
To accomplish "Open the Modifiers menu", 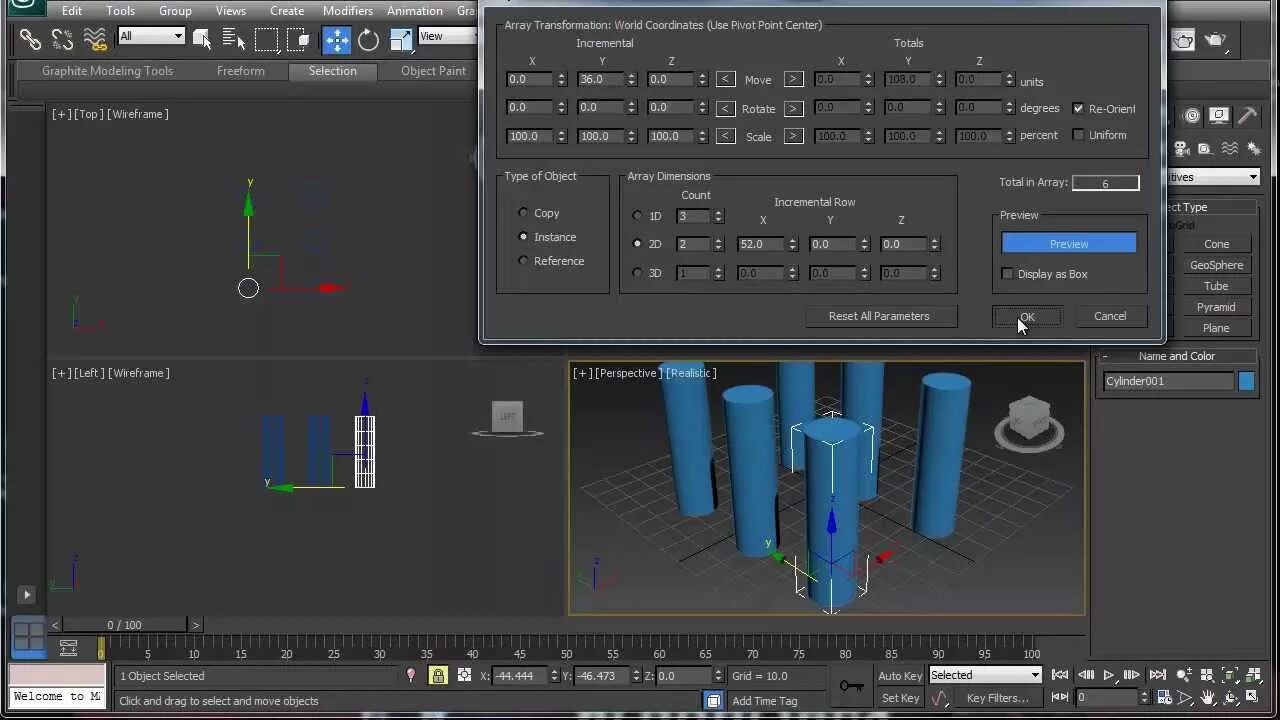I will click(x=347, y=11).
